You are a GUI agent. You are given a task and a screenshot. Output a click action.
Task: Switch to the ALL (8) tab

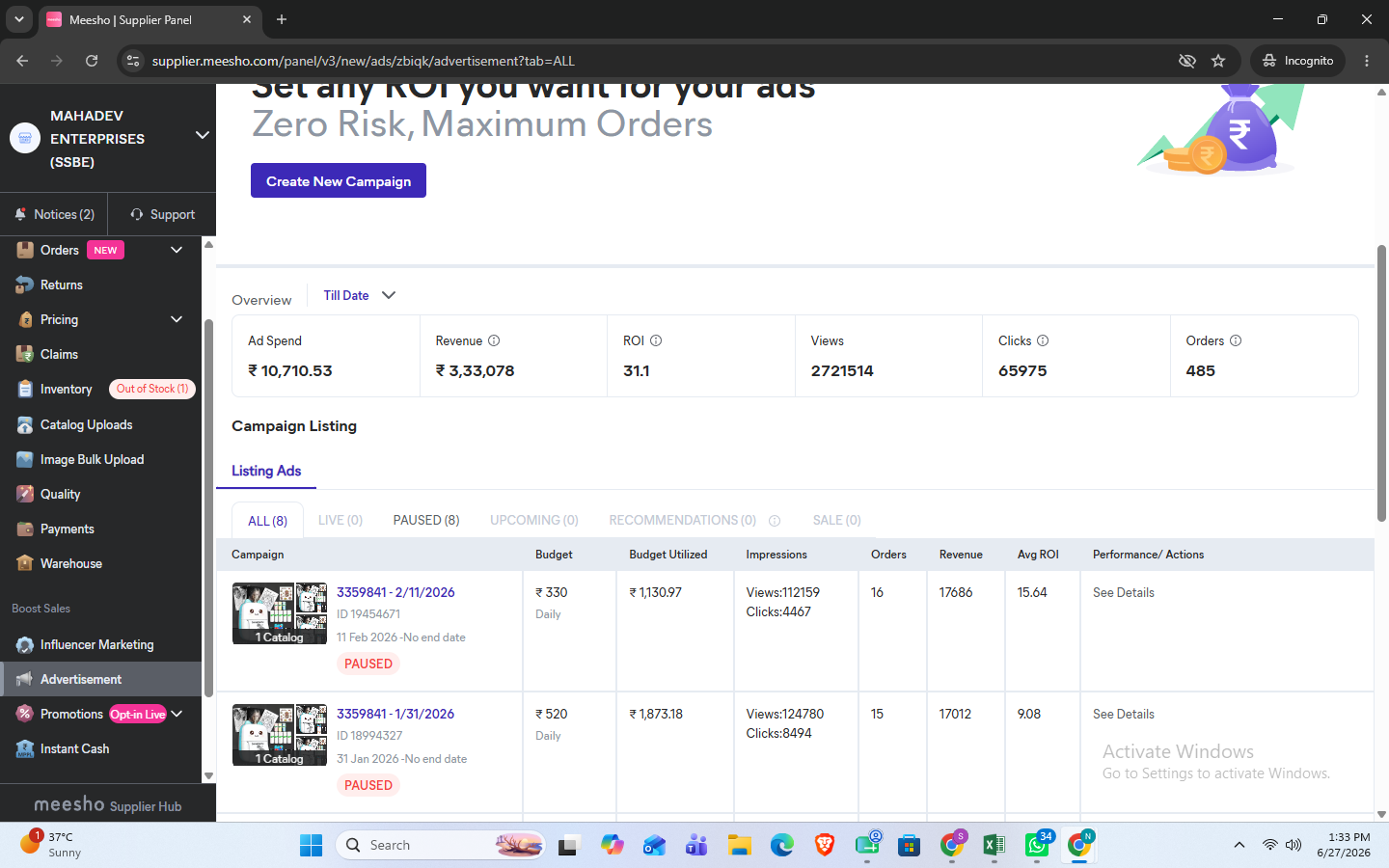[x=267, y=521]
